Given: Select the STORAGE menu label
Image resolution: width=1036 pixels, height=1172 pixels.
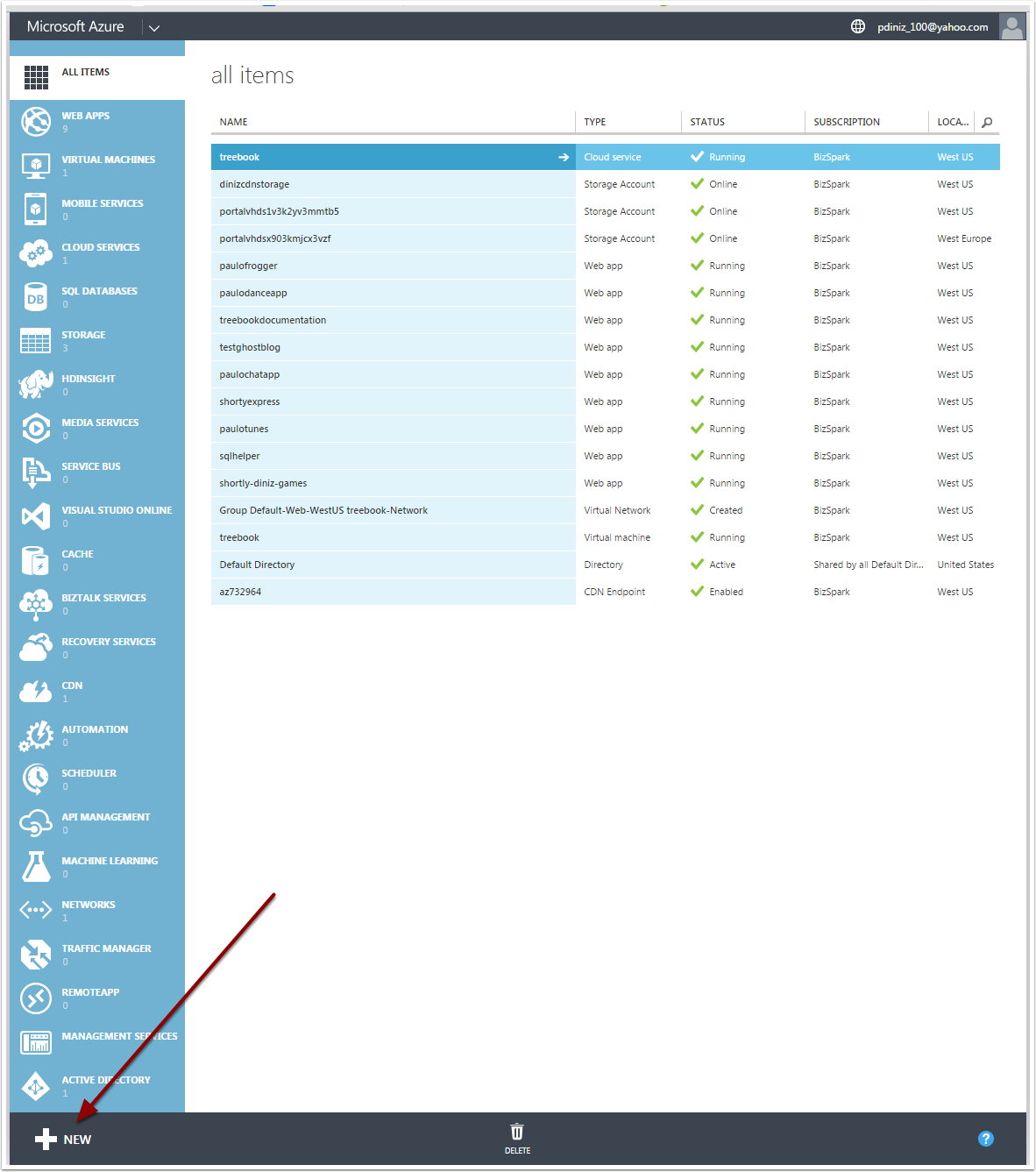Looking at the screenshot, I should (x=83, y=335).
